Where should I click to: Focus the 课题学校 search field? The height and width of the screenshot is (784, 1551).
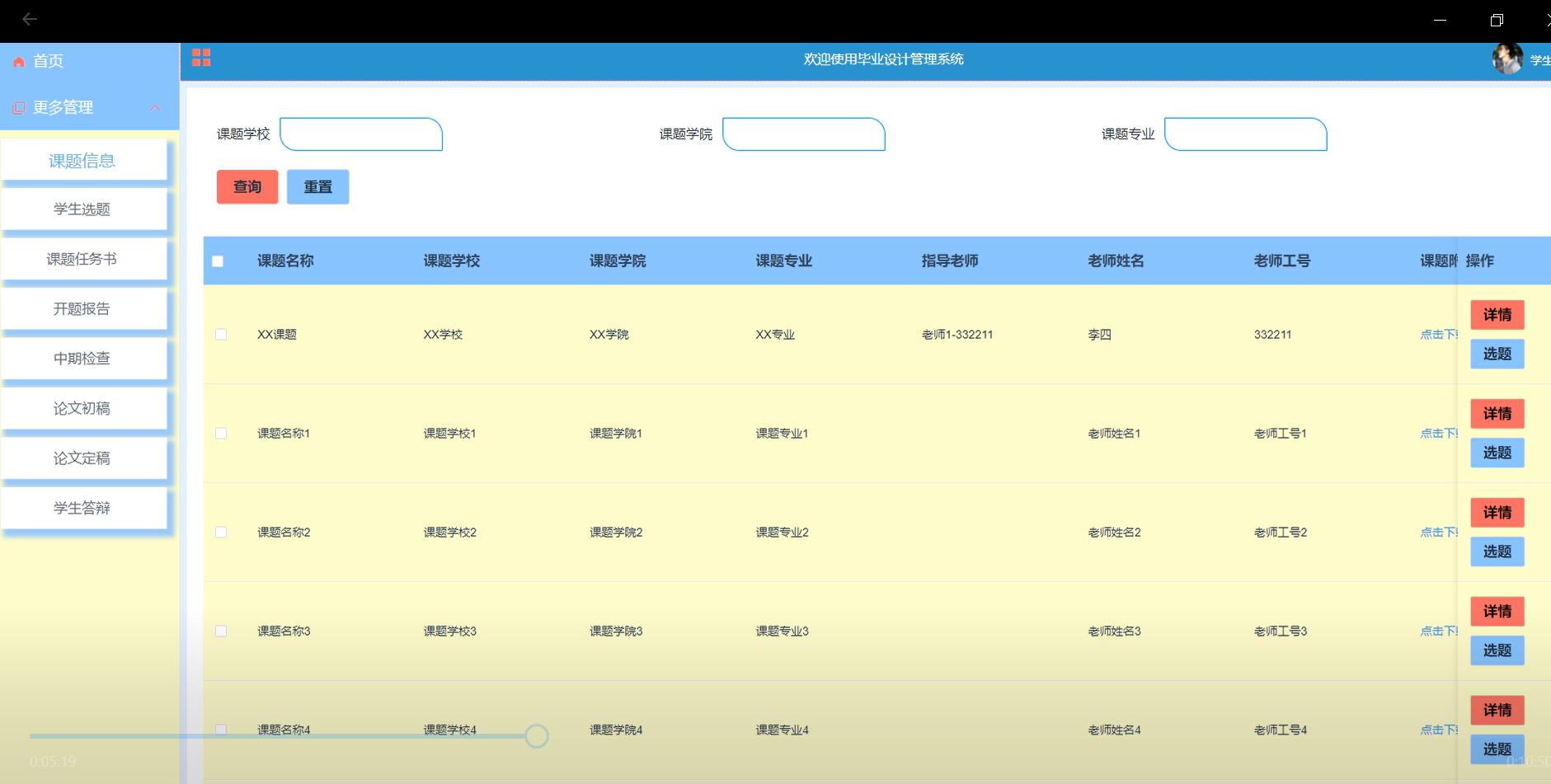click(361, 134)
